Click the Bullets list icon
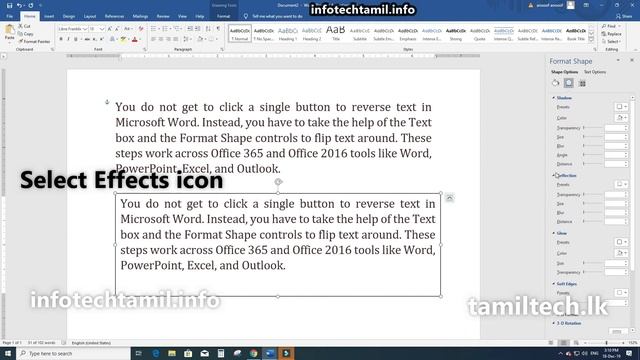The image size is (640, 360). pyautogui.click(x=154, y=29)
